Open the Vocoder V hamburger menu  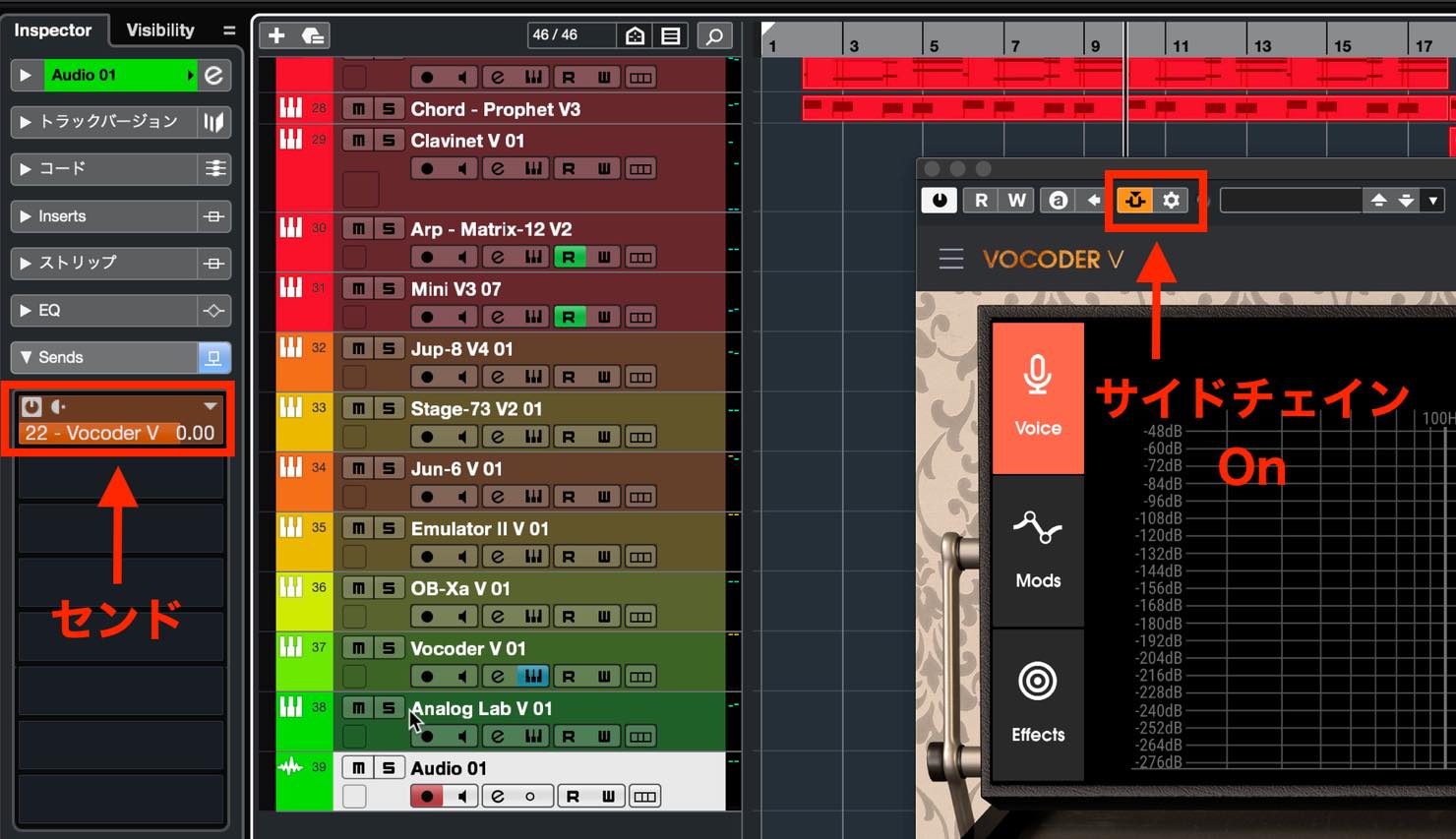pyautogui.click(x=951, y=260)
